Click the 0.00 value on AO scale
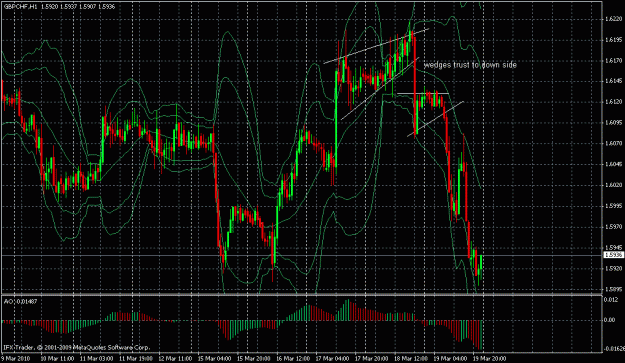Image resolution: width=625 pixels, height=363 pixels. pyautogui.click(x=609, y=320)
